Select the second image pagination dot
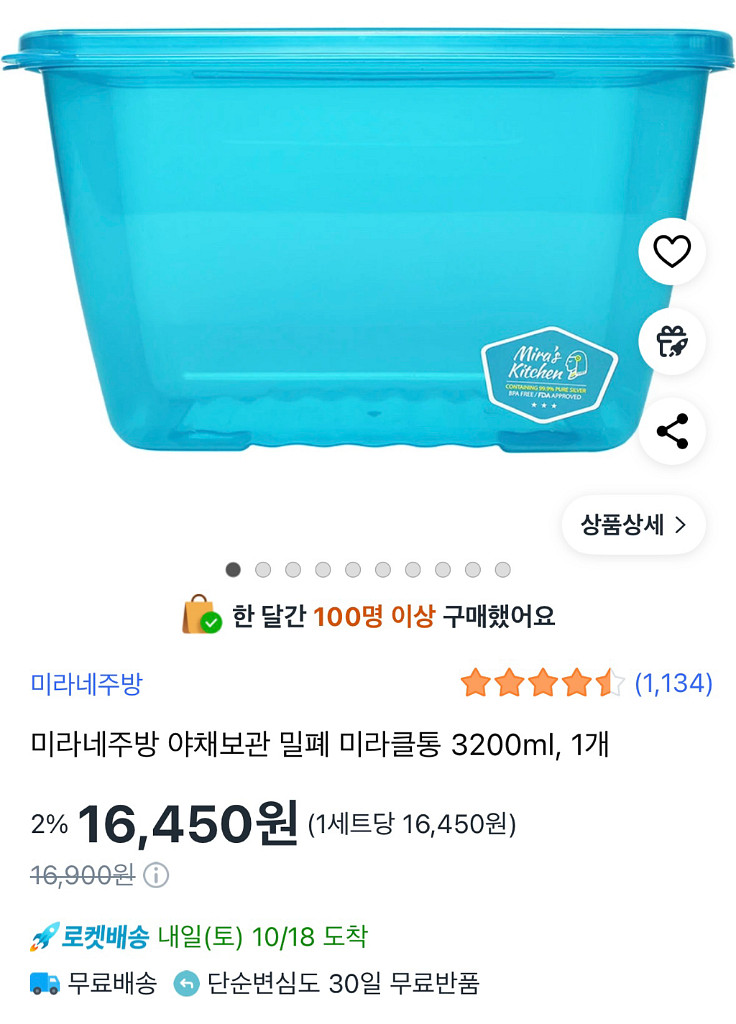Viewport: 736px width, 1024px height. (263, 570)
